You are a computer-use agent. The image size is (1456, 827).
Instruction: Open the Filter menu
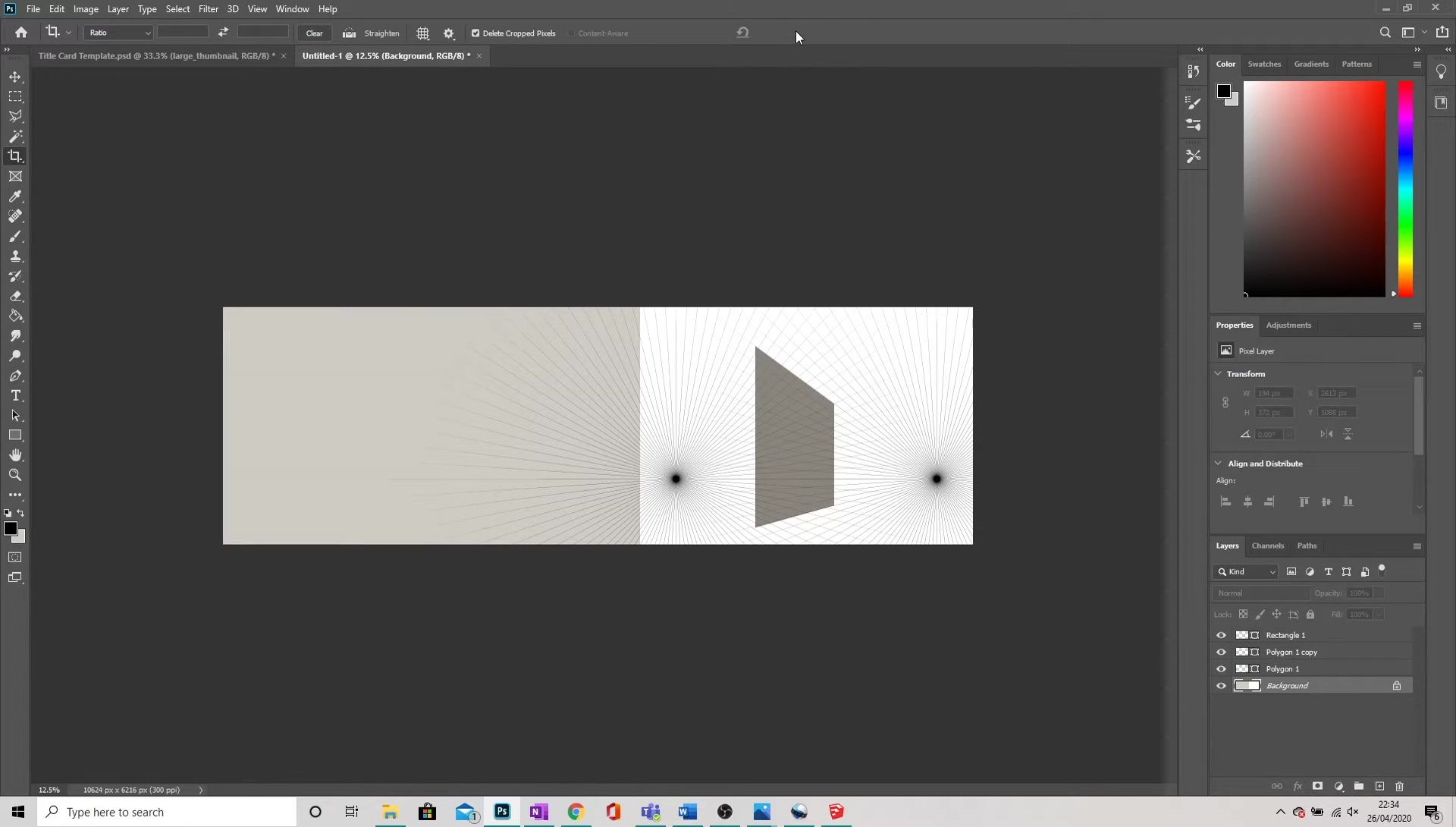209,9
